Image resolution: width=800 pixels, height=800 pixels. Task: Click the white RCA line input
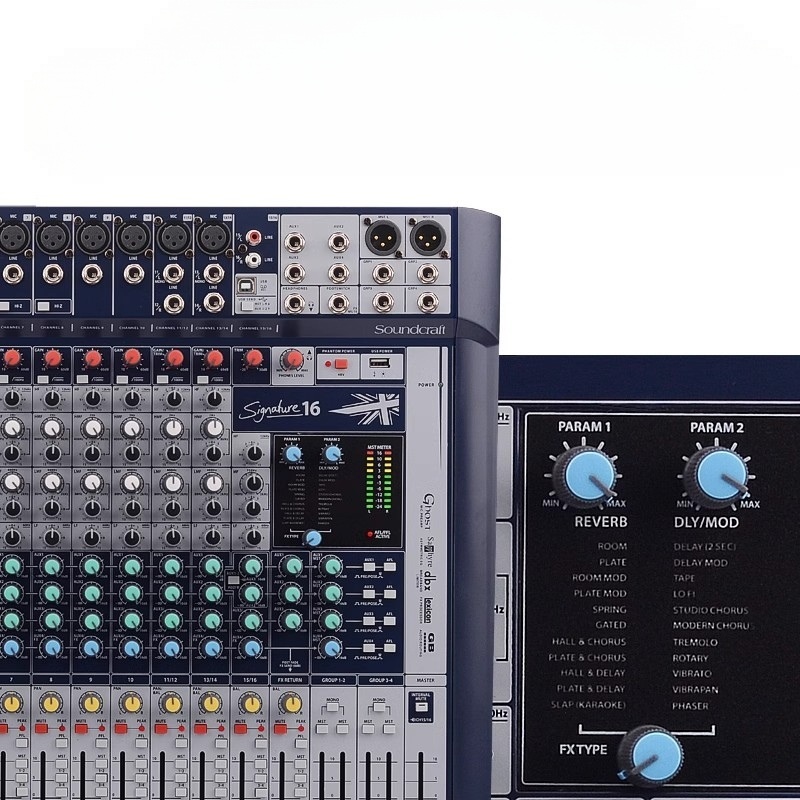coord(253,260)
